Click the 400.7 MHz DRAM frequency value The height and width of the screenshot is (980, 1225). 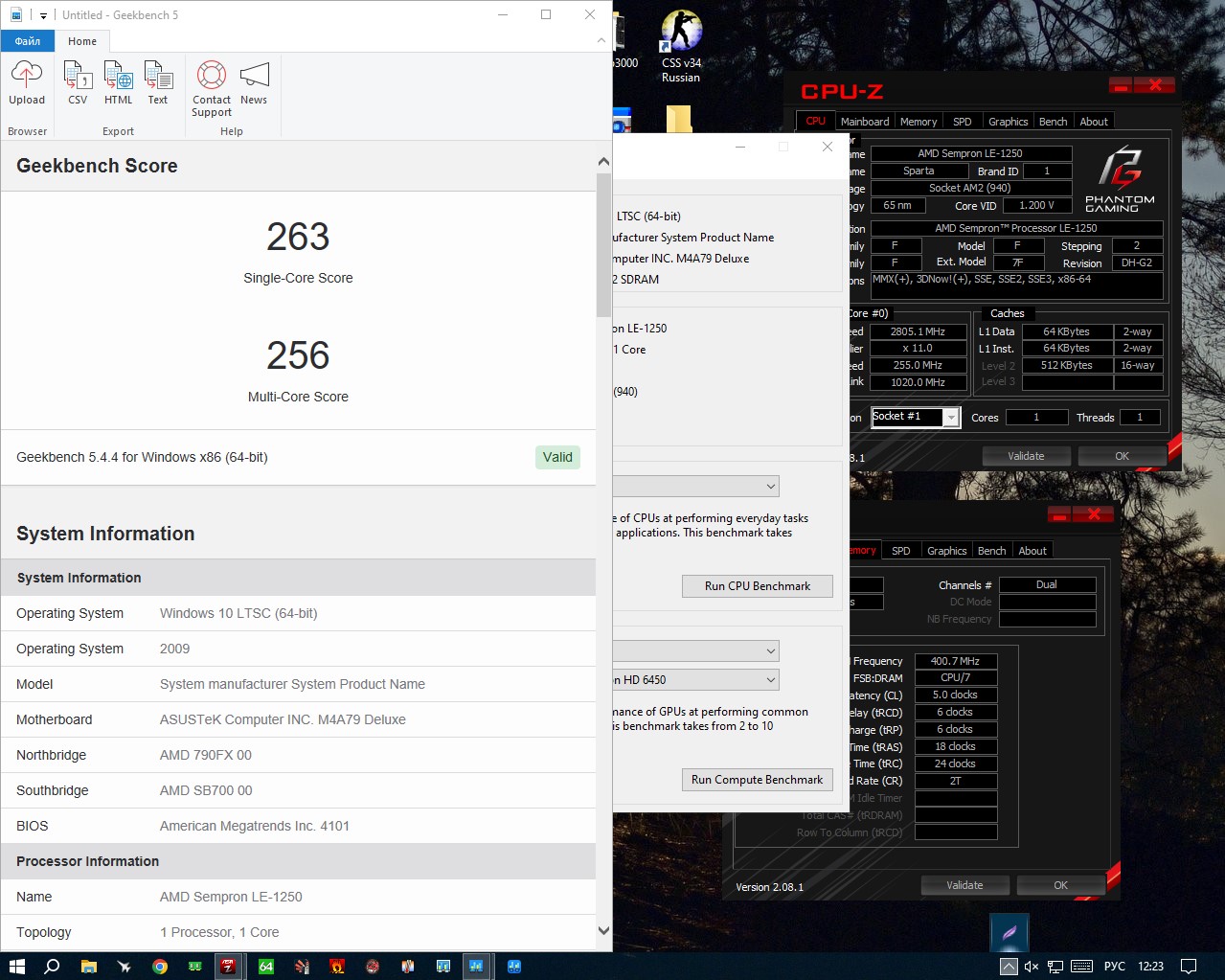click(x=956, y=661)
